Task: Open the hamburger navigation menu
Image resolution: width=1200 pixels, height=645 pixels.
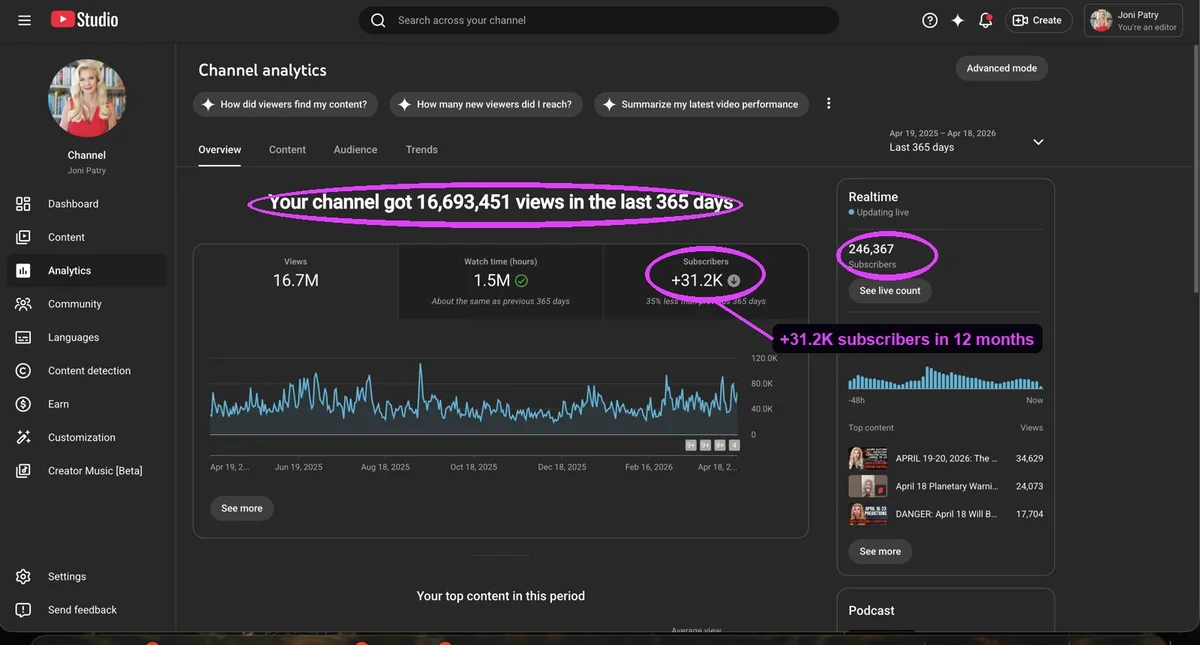Action: click(24, 20)
